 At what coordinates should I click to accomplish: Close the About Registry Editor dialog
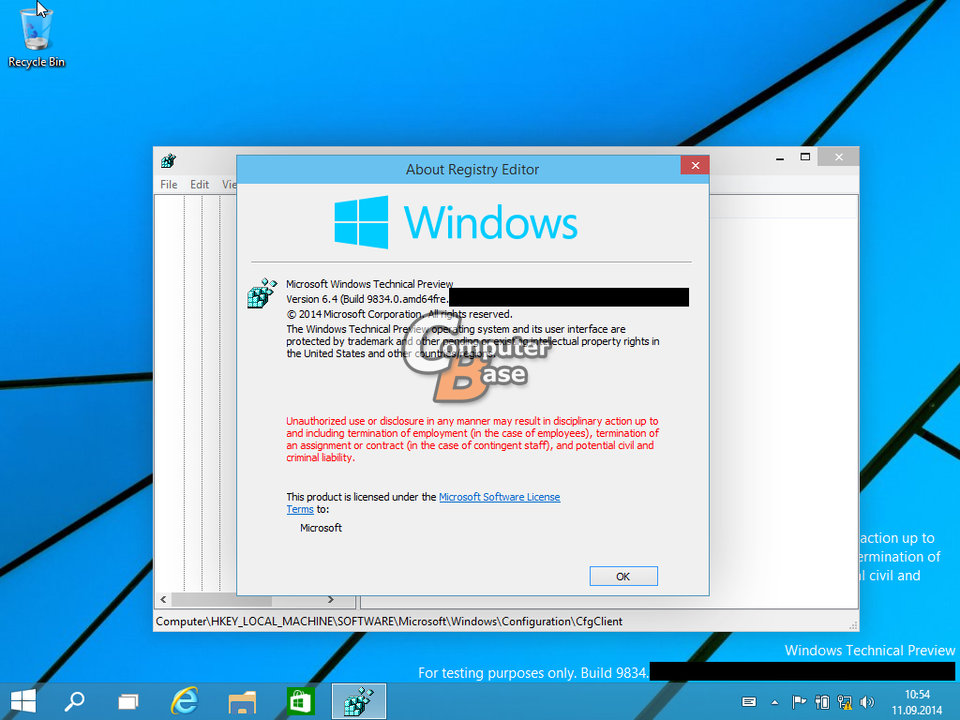click(695, 165)
